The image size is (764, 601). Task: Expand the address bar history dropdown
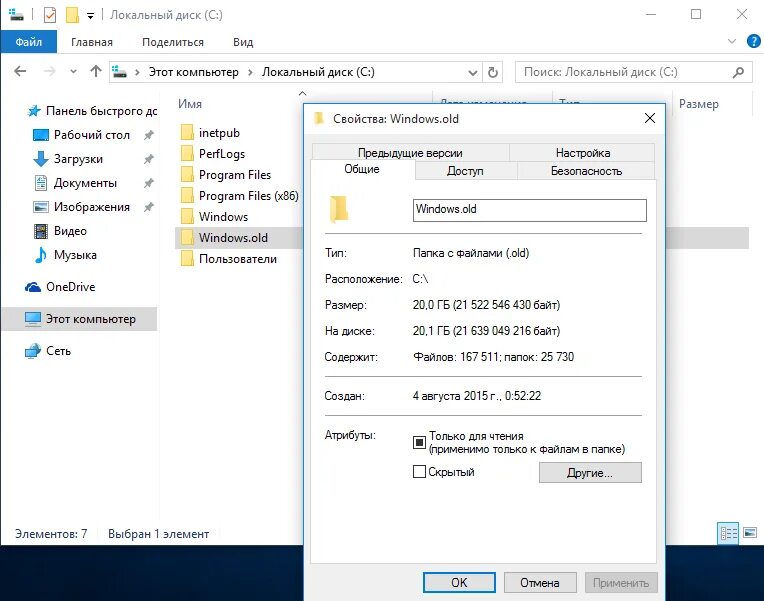(x=472, y=73)
